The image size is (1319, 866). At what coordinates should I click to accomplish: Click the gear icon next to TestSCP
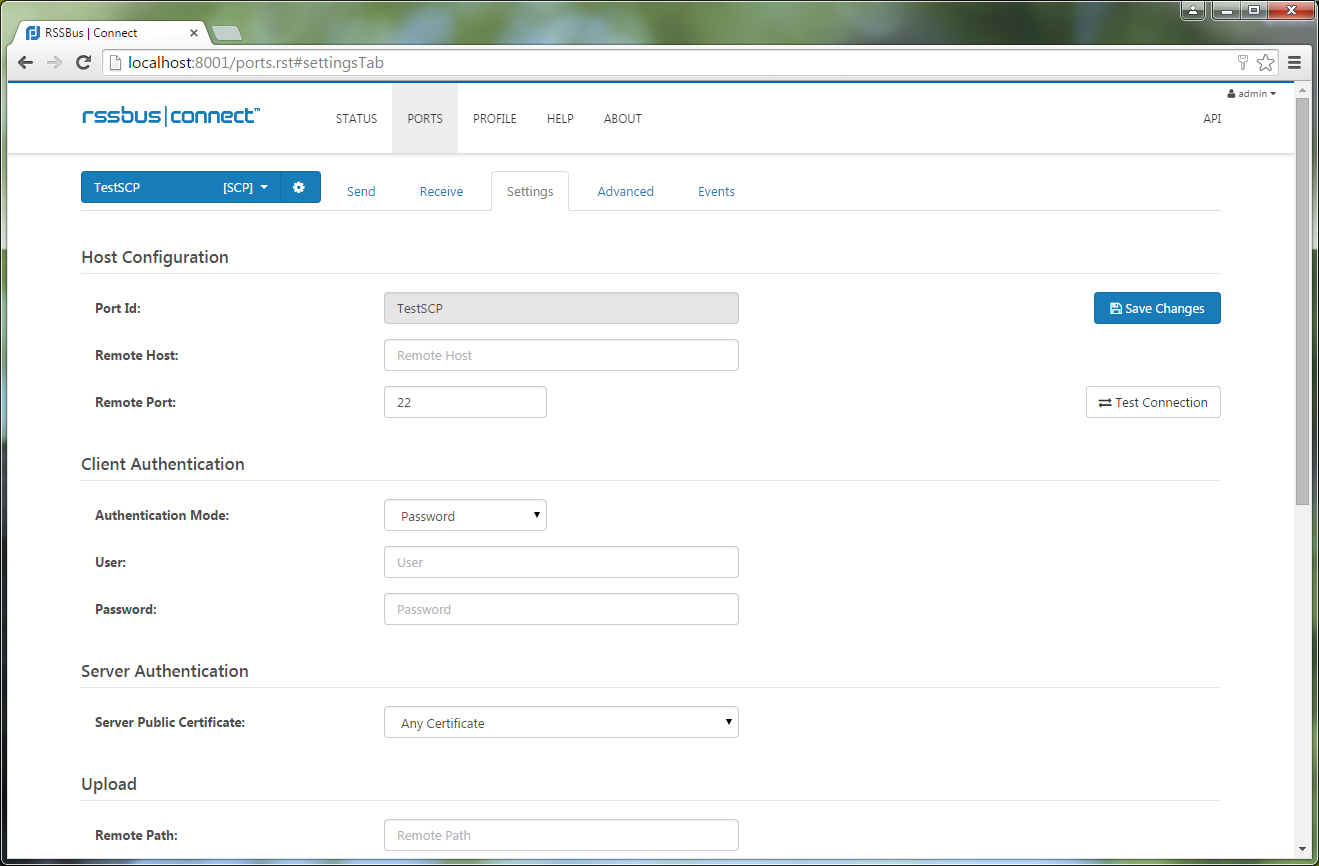tap(299, 188)
